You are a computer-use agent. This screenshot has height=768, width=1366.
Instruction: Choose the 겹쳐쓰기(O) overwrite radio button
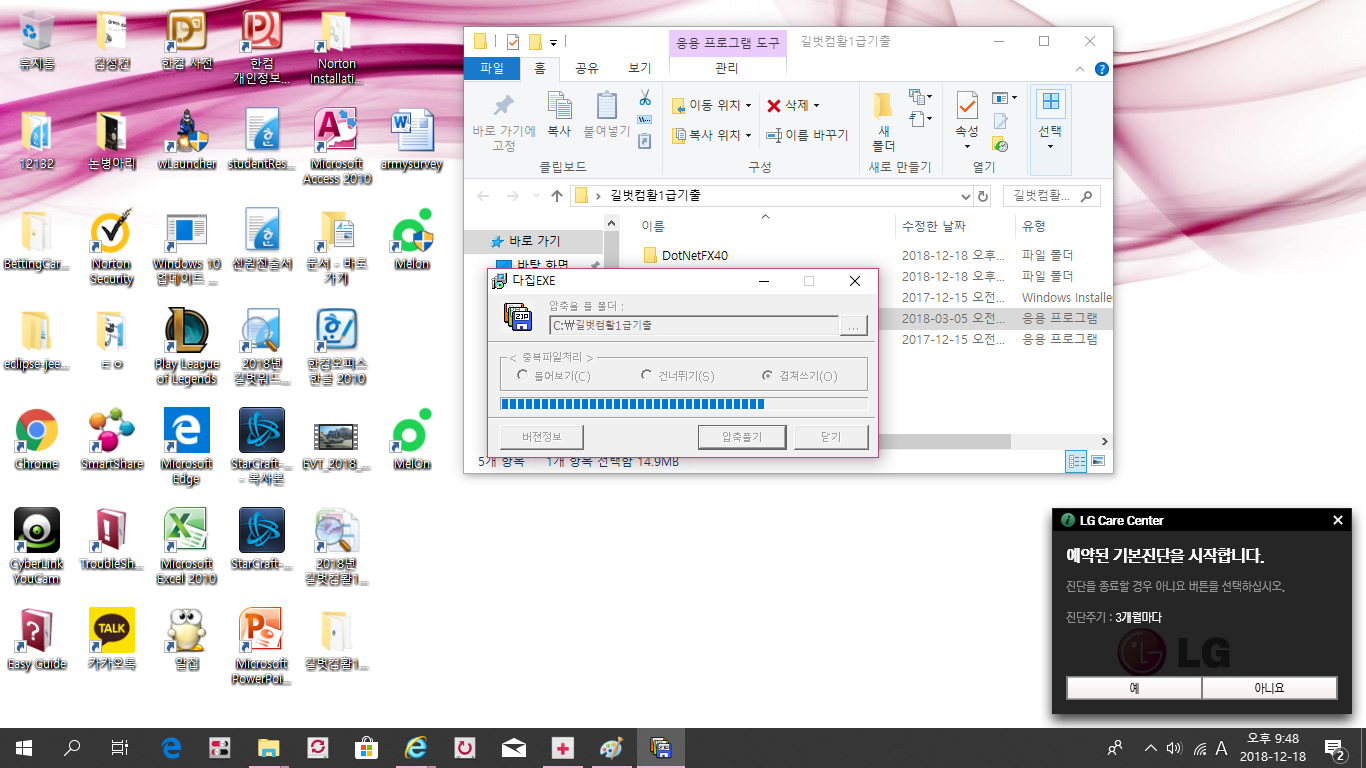coord(767,376)
